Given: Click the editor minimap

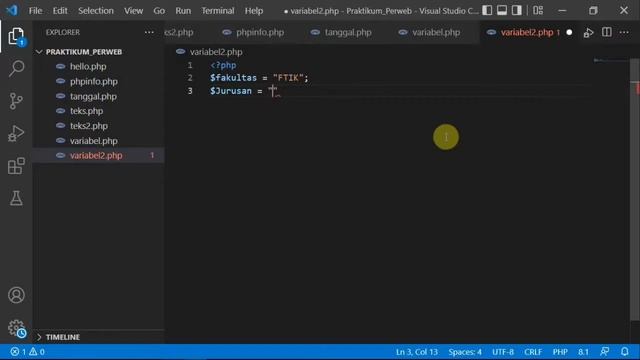Looking at the screenshot, I should pos(610,60).
